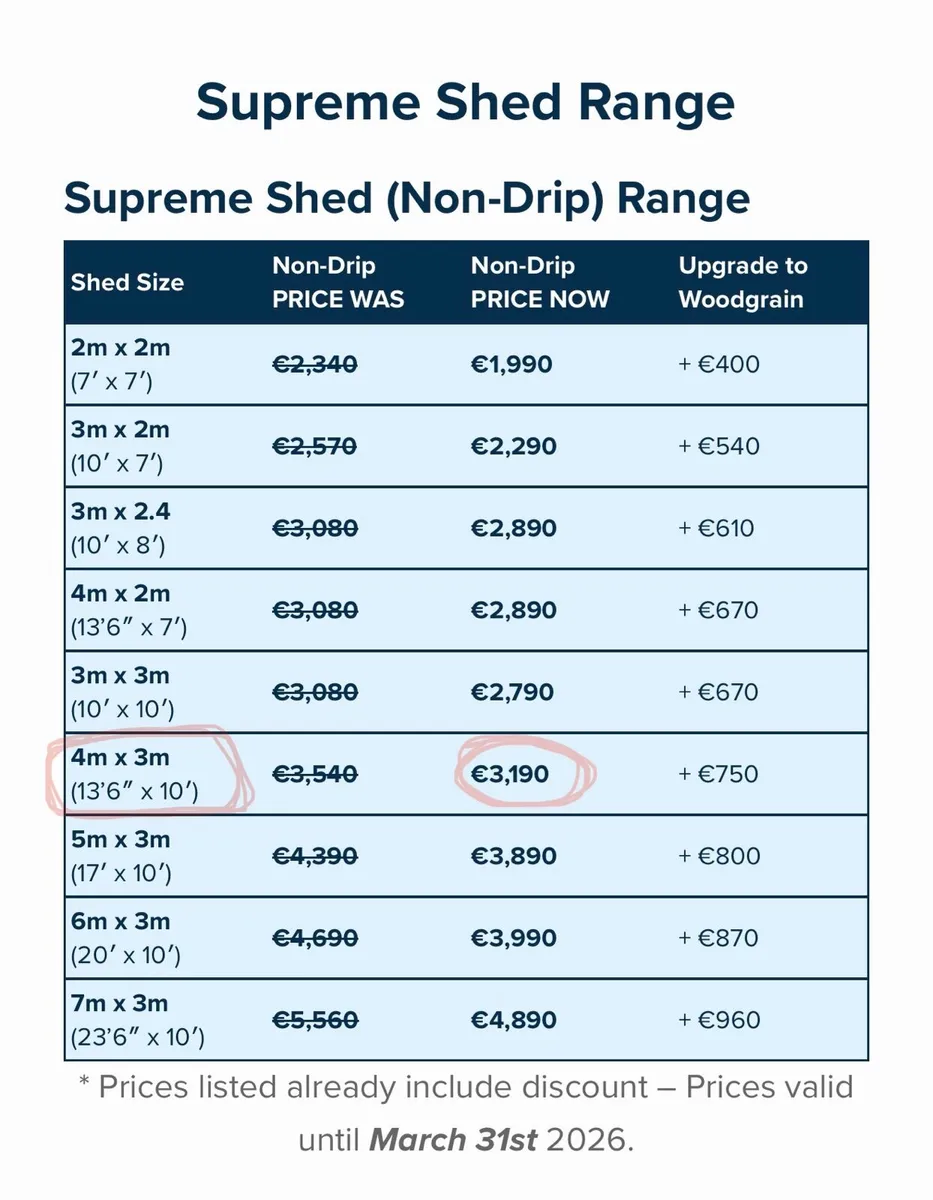Click the circled 4m x 3m shed size
Screen dimensions: 933x1200
(134, 774)
